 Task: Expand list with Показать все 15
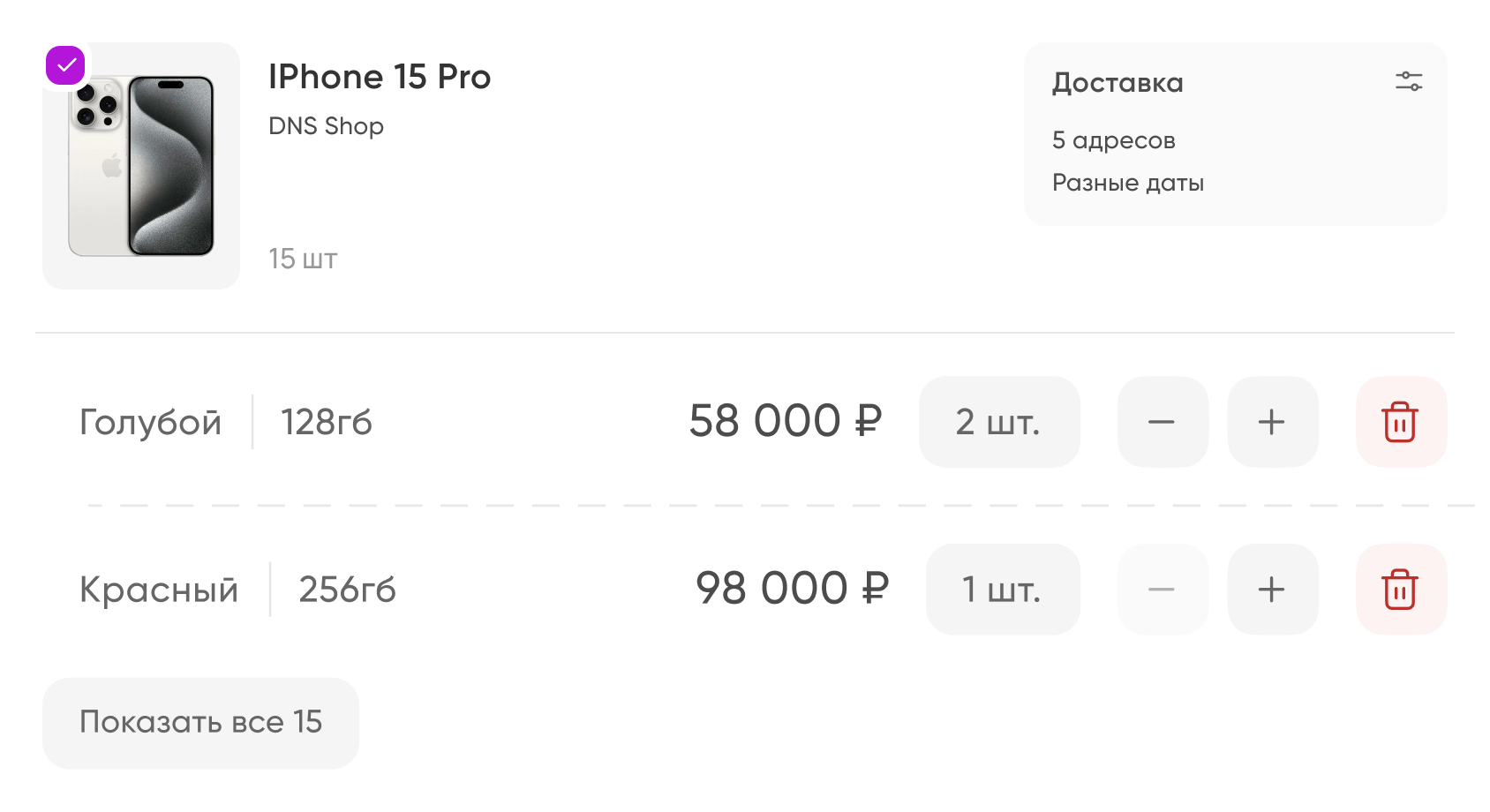tap(201, 723)
